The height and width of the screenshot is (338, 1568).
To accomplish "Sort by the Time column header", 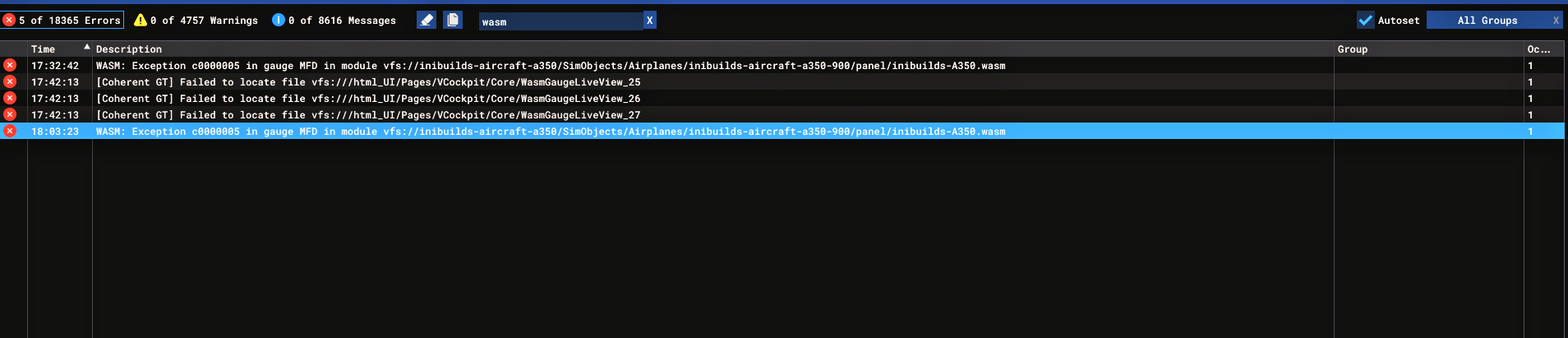I will [x=44, y=49].
